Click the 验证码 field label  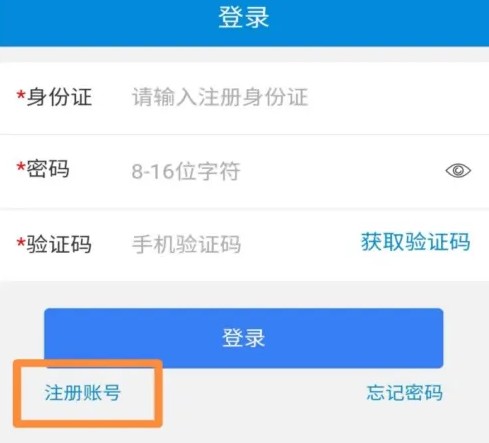tap(59, 244)
